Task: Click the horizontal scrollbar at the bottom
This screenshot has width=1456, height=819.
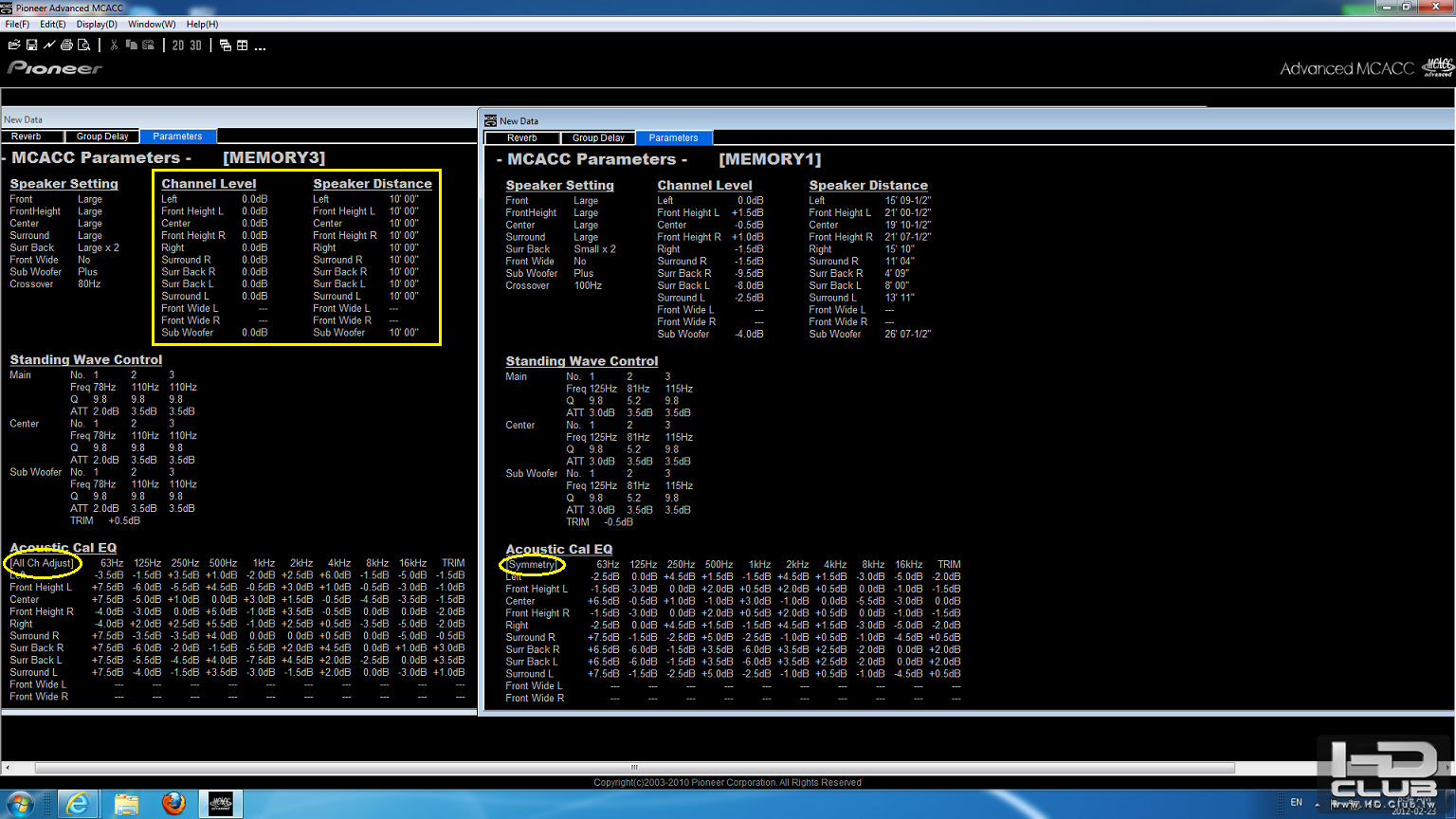Action: (634, 768)
